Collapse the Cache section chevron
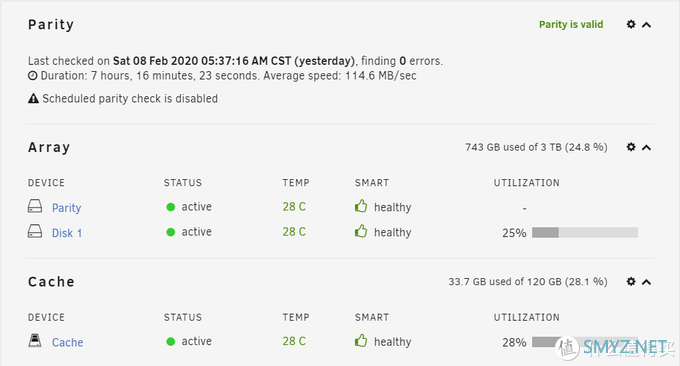This screenshot has height=366, width=680. (x=646, y=282)
